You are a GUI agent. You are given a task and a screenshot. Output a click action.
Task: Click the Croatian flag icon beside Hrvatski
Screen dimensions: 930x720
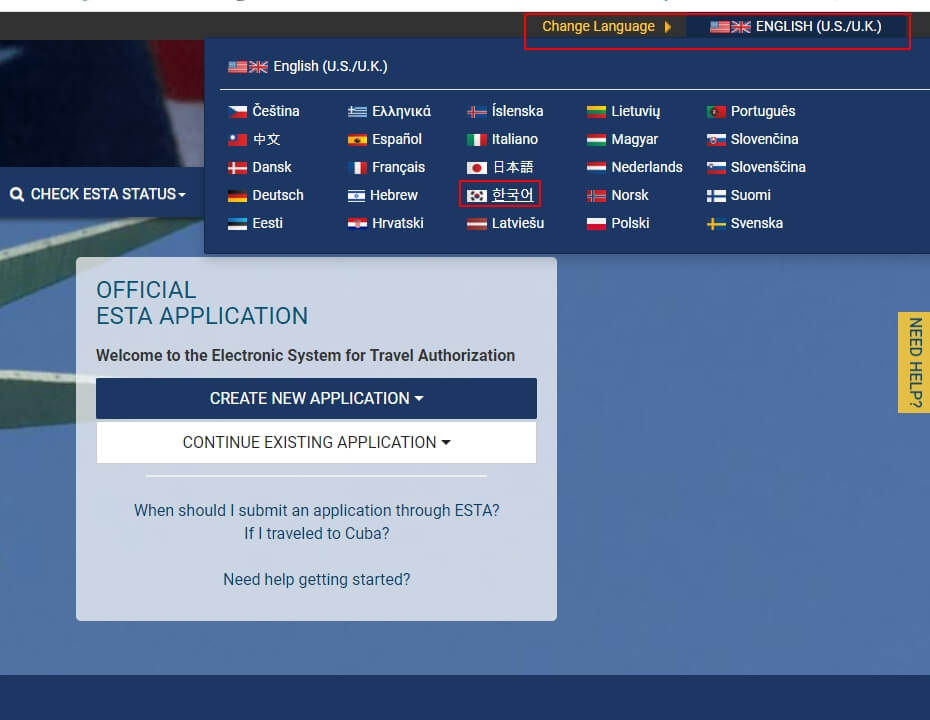click(x=357, y=224)
